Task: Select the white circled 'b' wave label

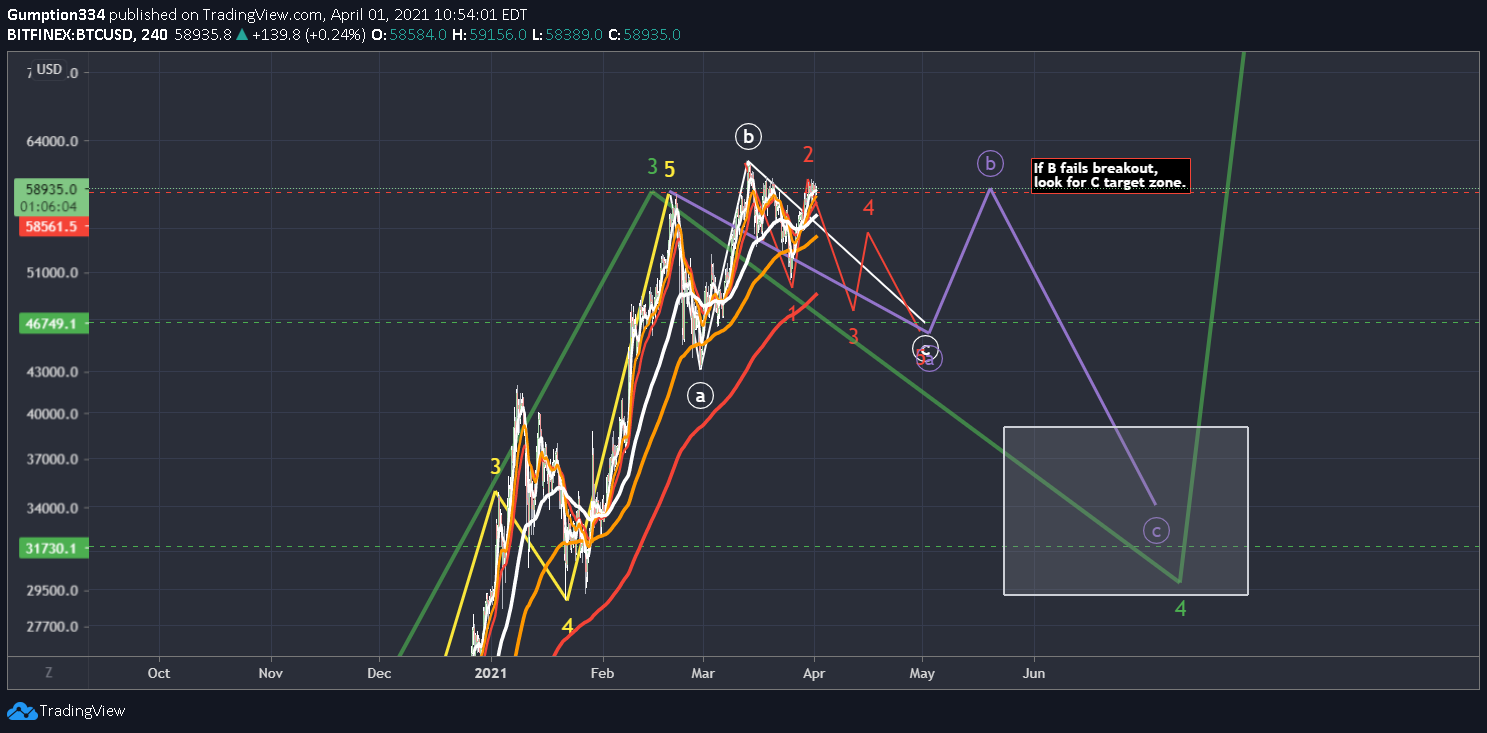Action: coord(748,136)
